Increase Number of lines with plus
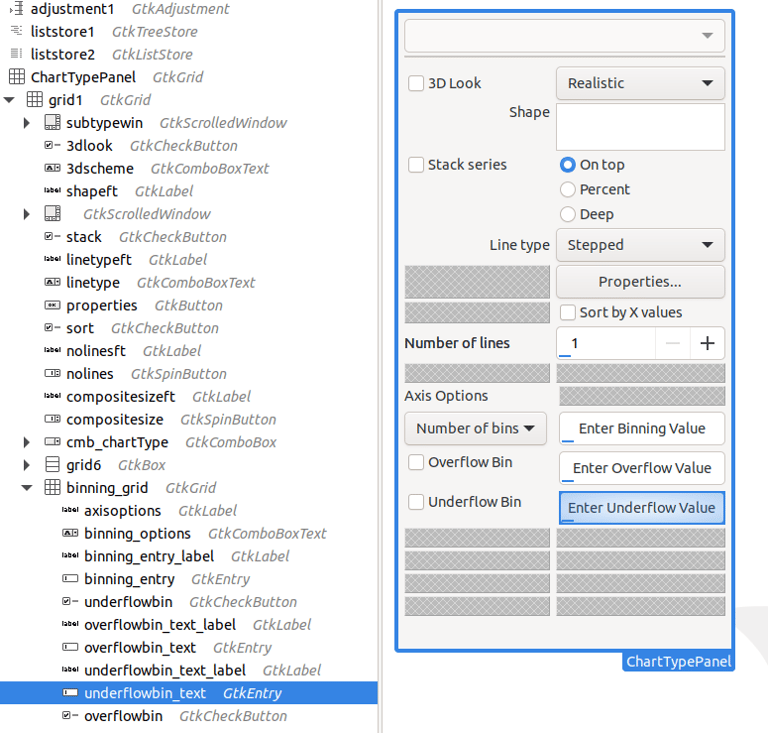This screenshot has width=768, height=733. pyautogui.click(x=707, y=343)
